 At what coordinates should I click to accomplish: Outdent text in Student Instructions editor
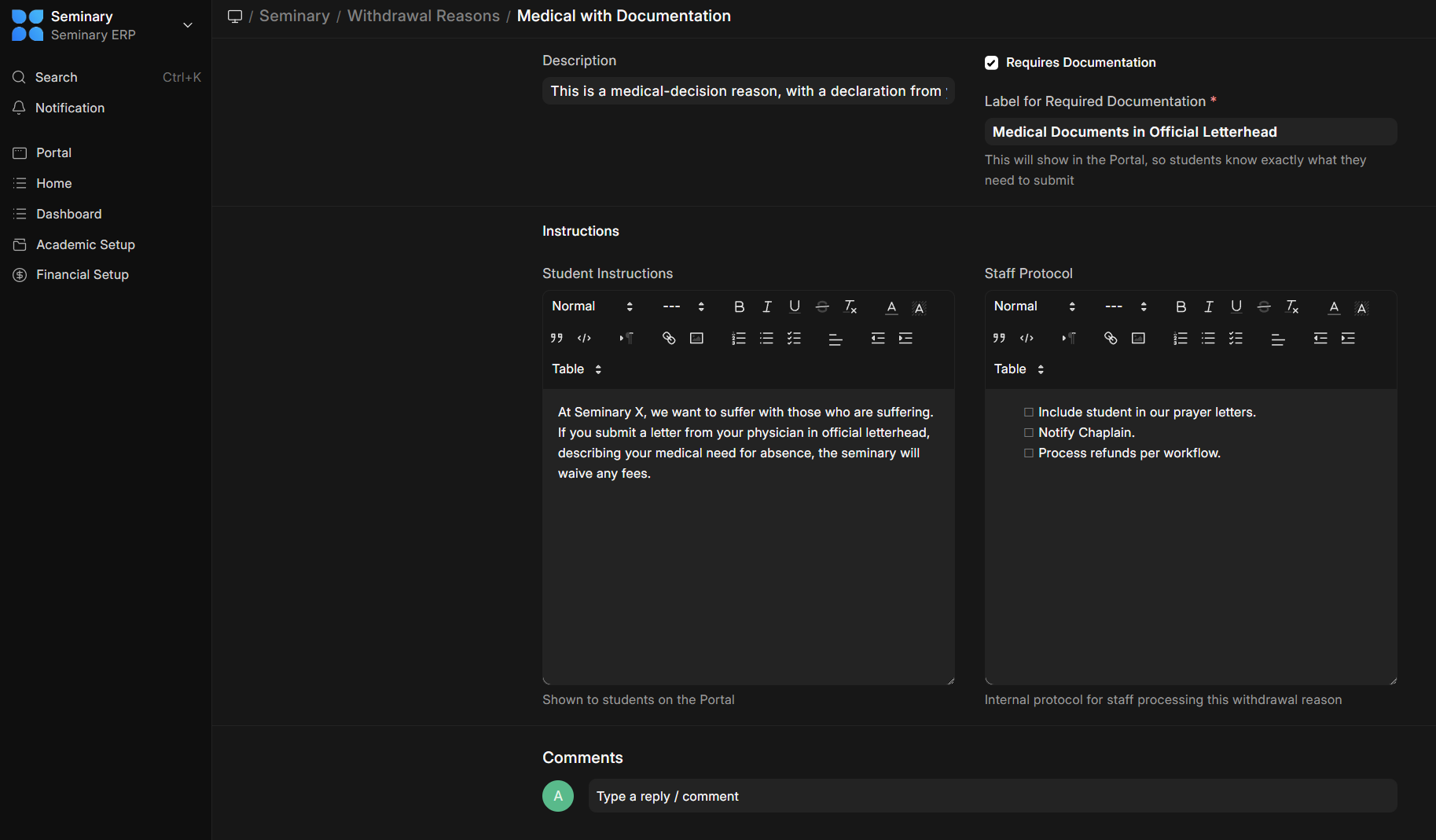tap(878, 338)
